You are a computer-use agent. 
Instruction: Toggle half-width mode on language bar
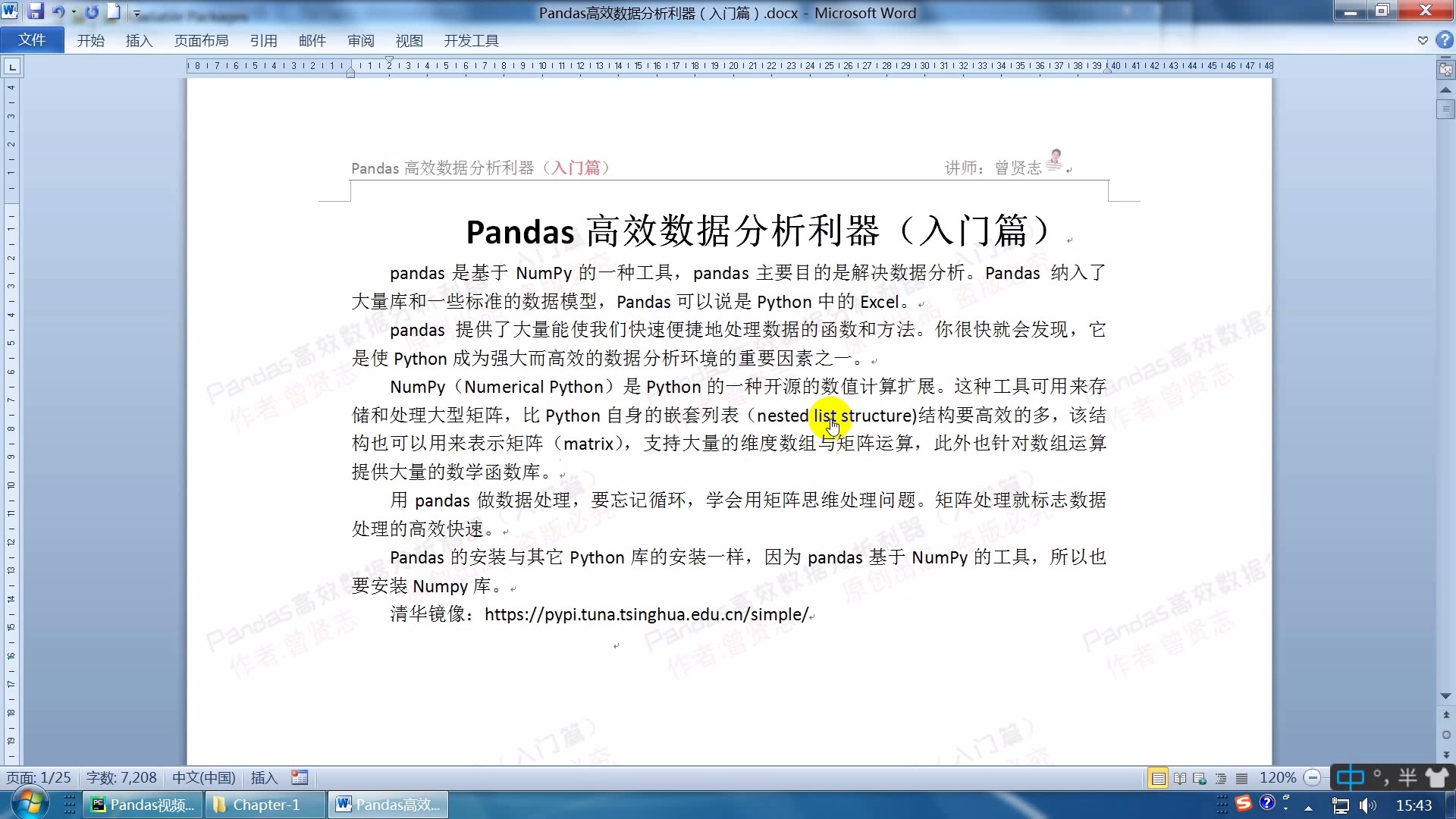[1407, 777]
